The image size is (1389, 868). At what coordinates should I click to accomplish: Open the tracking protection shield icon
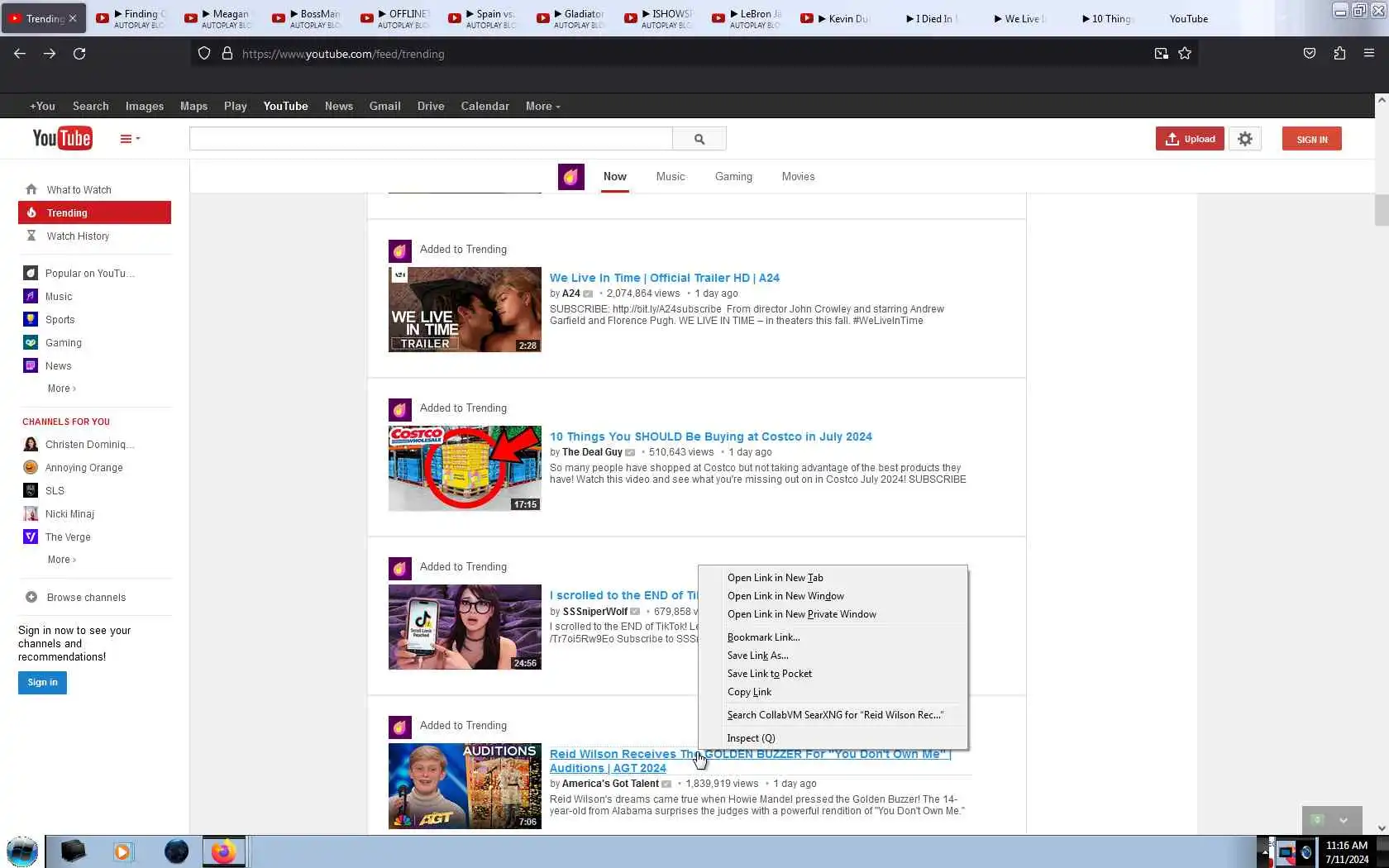(204, 54)
